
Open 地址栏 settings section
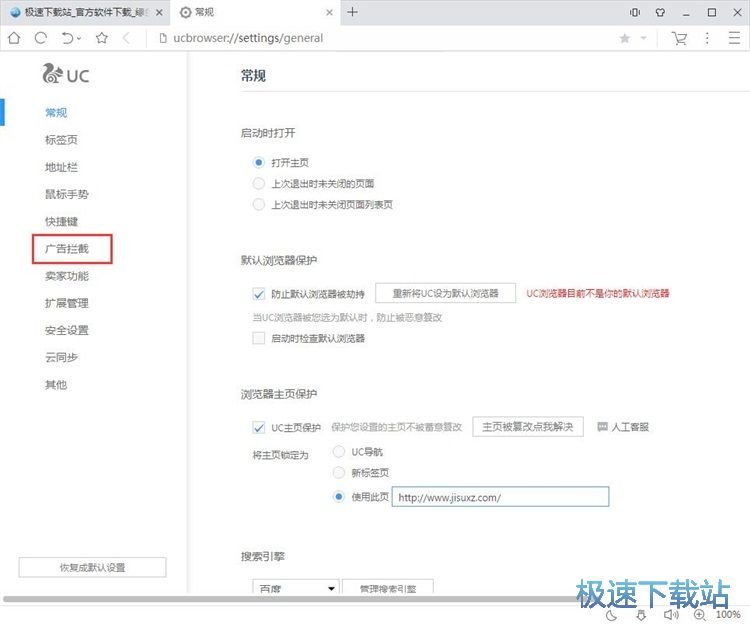(x=61, y=167)
